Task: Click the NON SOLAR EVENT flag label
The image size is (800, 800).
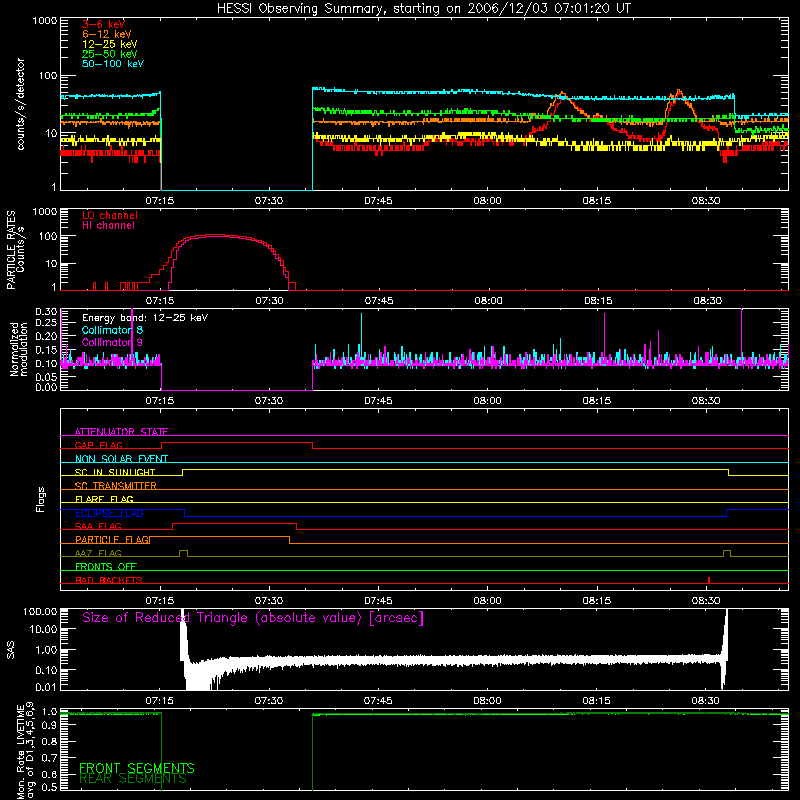Action: click(121, 459)
